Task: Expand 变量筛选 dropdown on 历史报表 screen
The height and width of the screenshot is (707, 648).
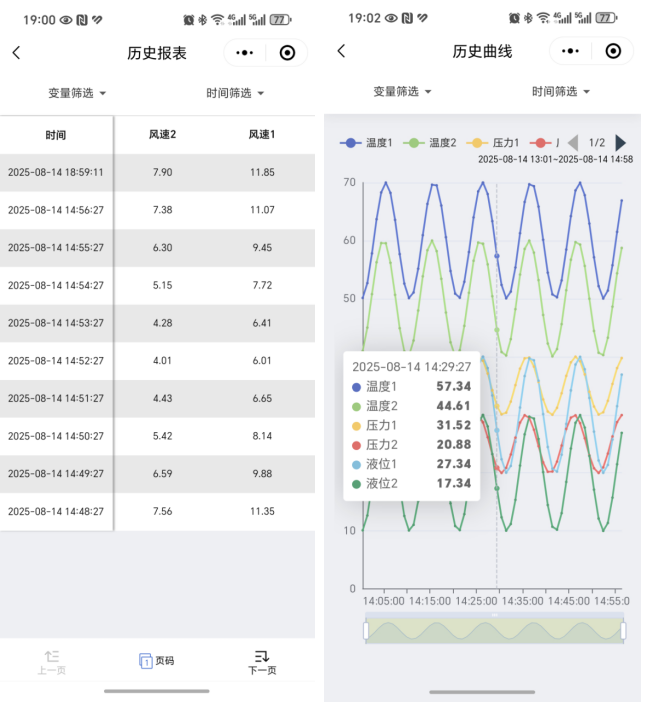Action: [x=77, y=93]
